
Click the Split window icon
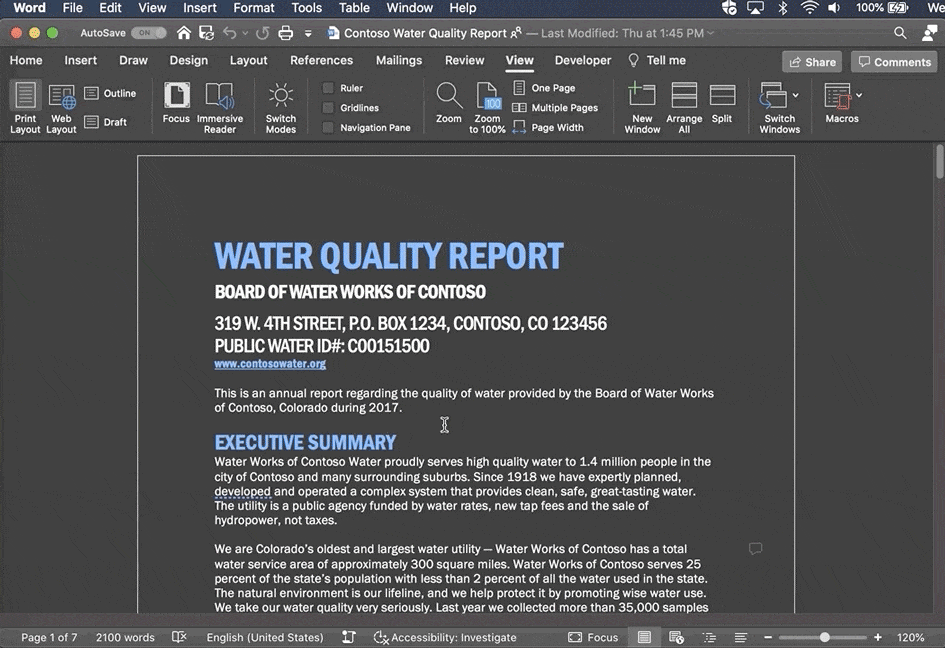(722, 97)
